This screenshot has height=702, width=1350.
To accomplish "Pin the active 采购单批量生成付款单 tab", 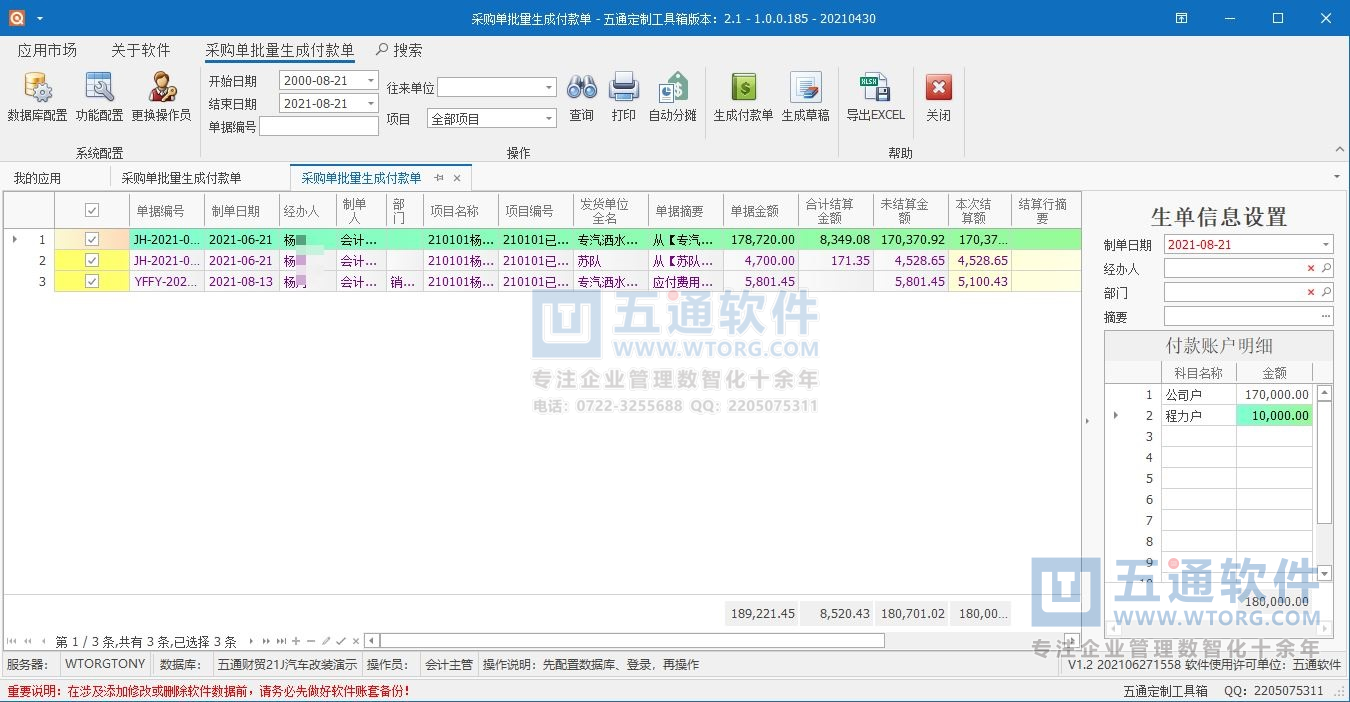I will [439, 178].
